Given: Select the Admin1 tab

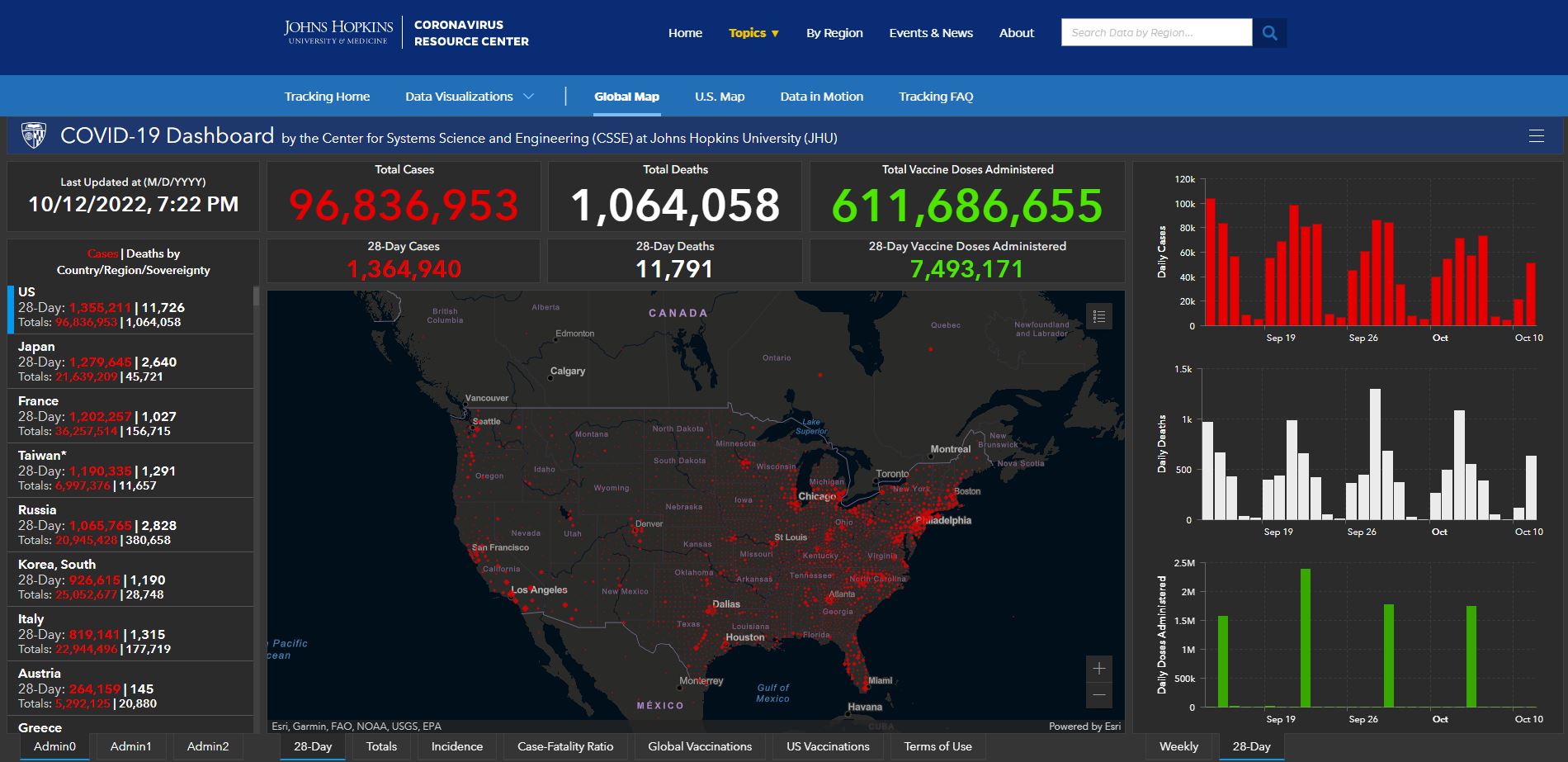Looking at the screenshot, I should (x=131, y=746).
